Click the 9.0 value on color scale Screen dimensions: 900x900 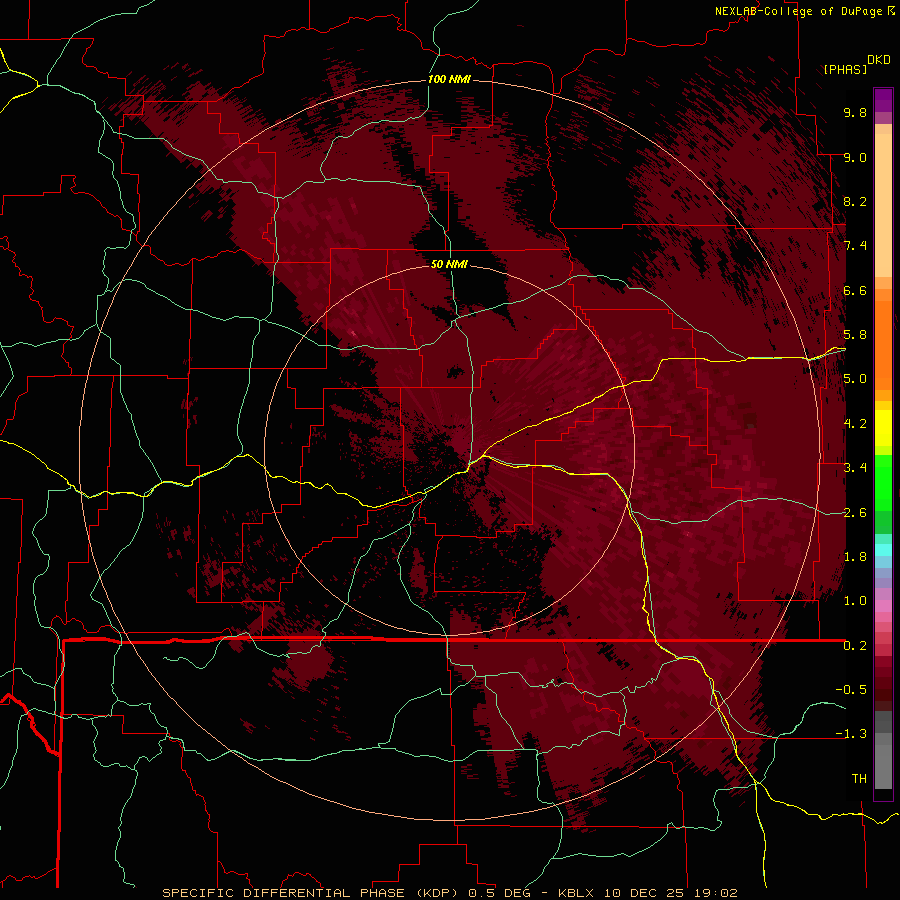click(855, 157)
